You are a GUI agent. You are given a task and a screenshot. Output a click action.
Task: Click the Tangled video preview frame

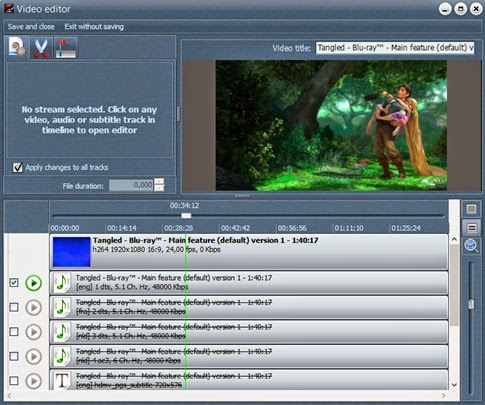[x=331, y=125]
